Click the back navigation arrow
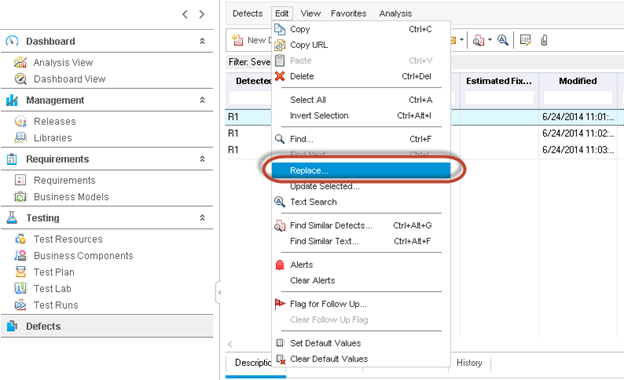Screen dimensions: 624x380 pyautogui.click(x=185, y=15)
